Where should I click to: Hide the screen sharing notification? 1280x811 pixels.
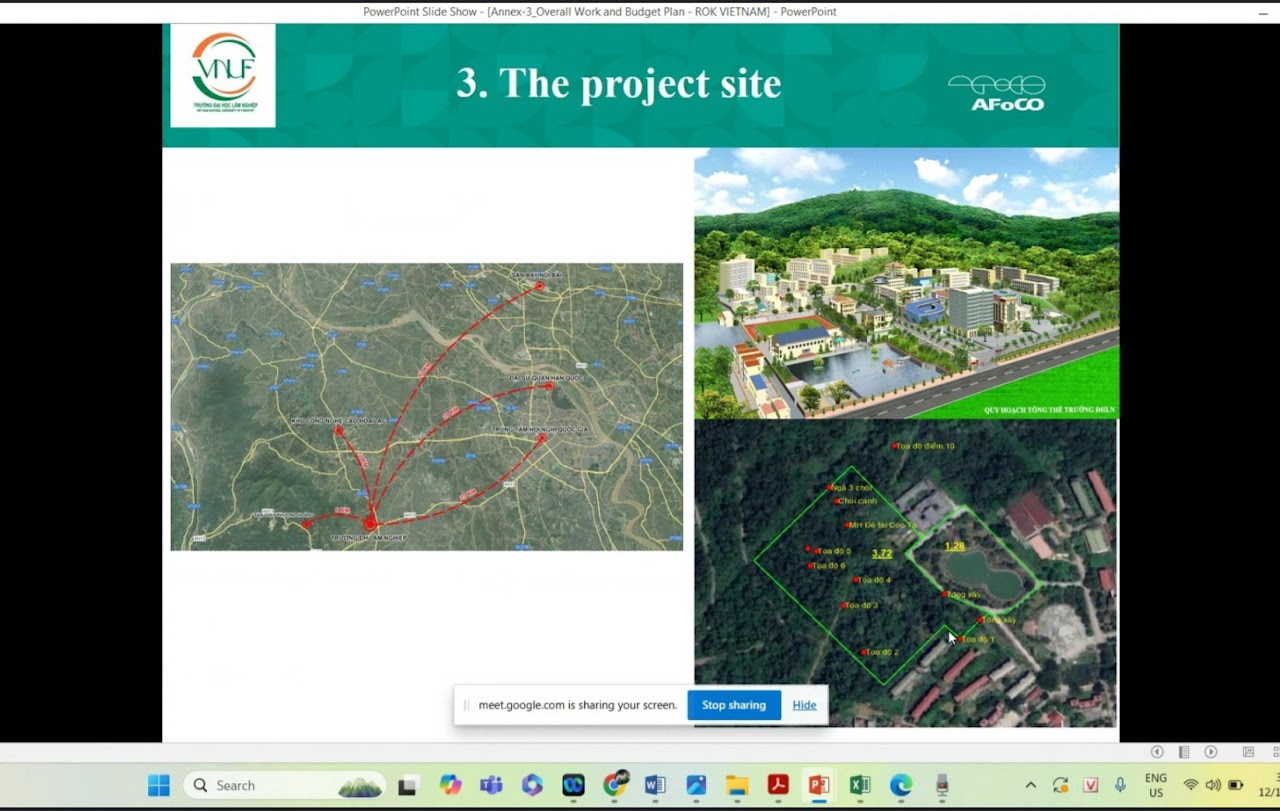[x=804, y=705]
